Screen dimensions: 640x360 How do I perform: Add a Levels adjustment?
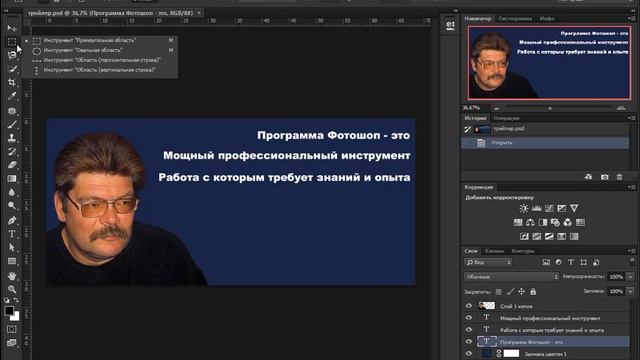536,209
